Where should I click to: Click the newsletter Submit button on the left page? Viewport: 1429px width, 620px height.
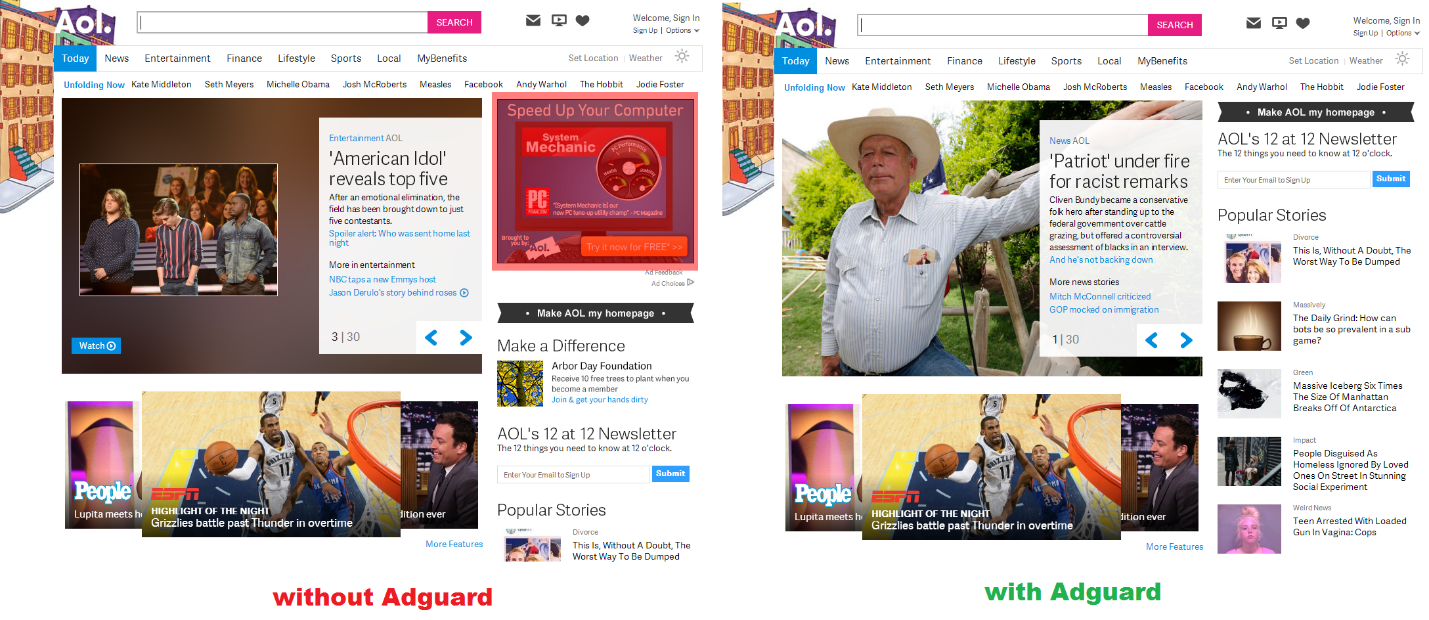pos(670,474)
